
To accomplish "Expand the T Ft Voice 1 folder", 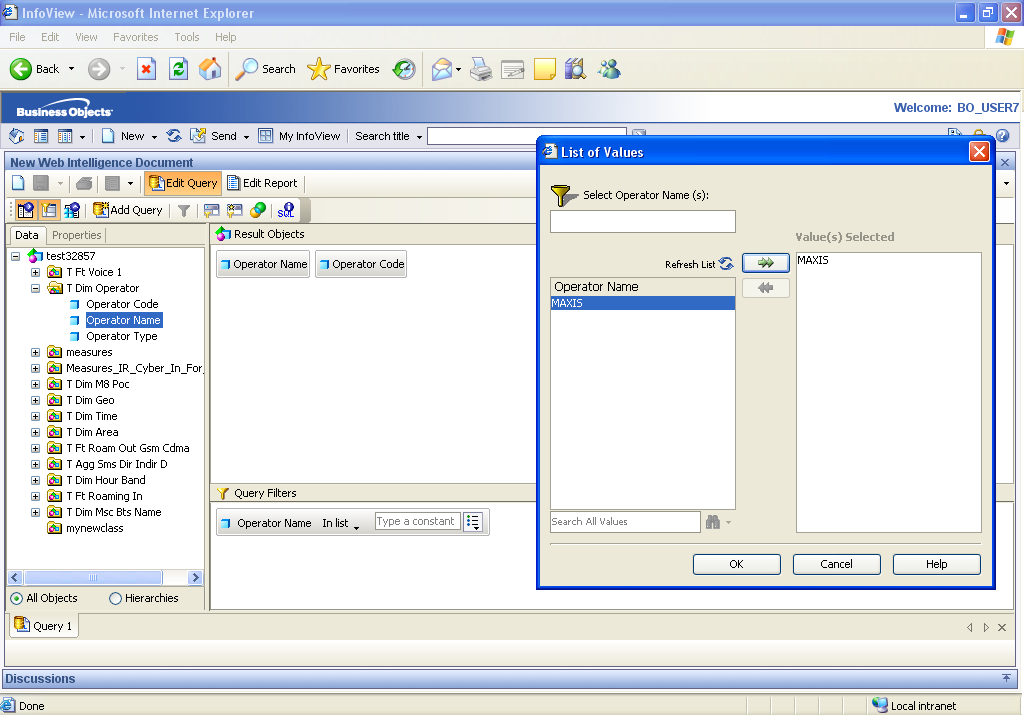I will point(36,272).
